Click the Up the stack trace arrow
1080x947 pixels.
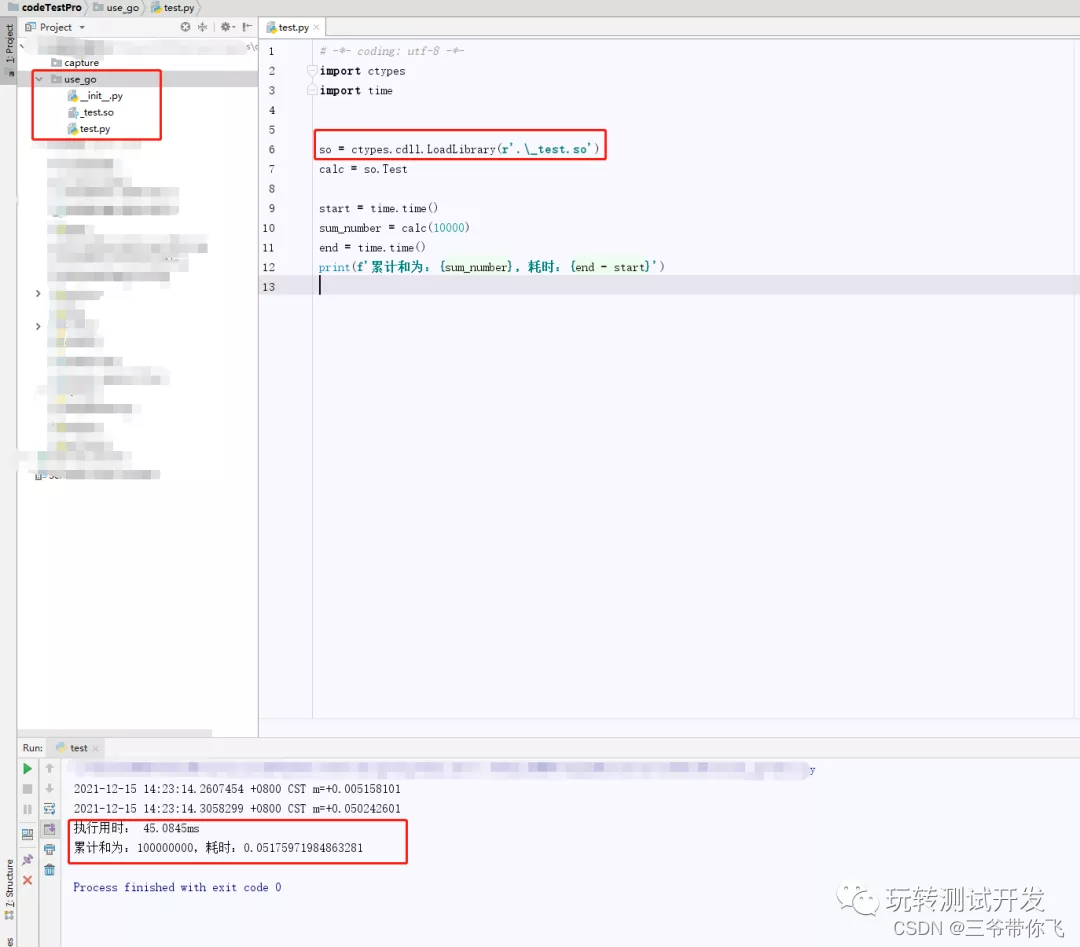[x=50, y=768]
